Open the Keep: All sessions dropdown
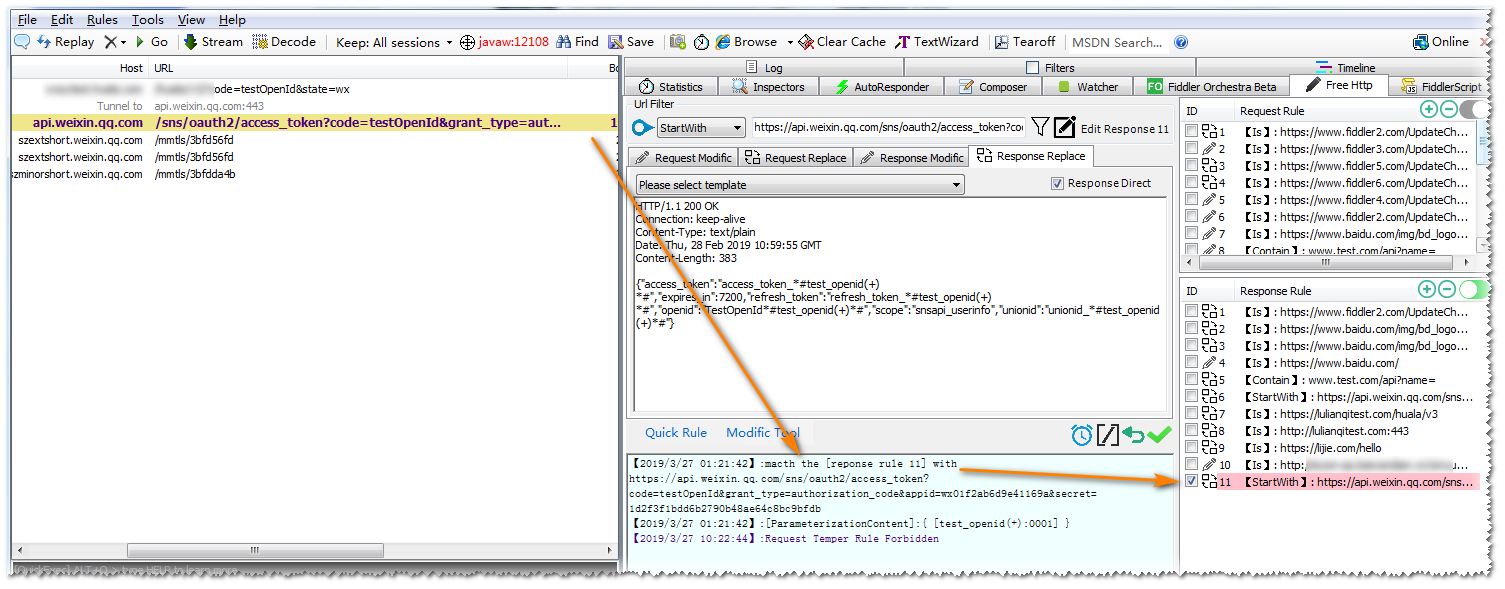Image resolution: width=1505 pixels, height=589 pixels. pyautogui.click(x=394, y=42)
